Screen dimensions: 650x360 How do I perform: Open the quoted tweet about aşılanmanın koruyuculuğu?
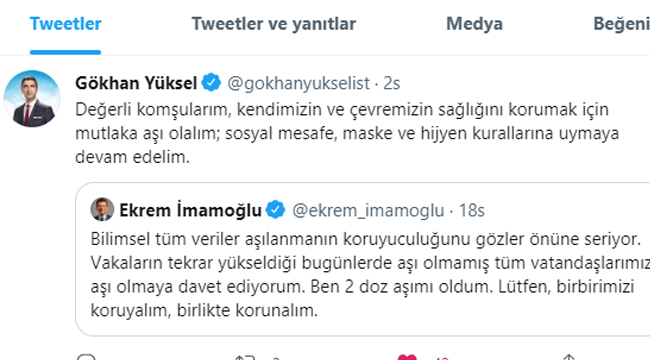coord(363,259)
